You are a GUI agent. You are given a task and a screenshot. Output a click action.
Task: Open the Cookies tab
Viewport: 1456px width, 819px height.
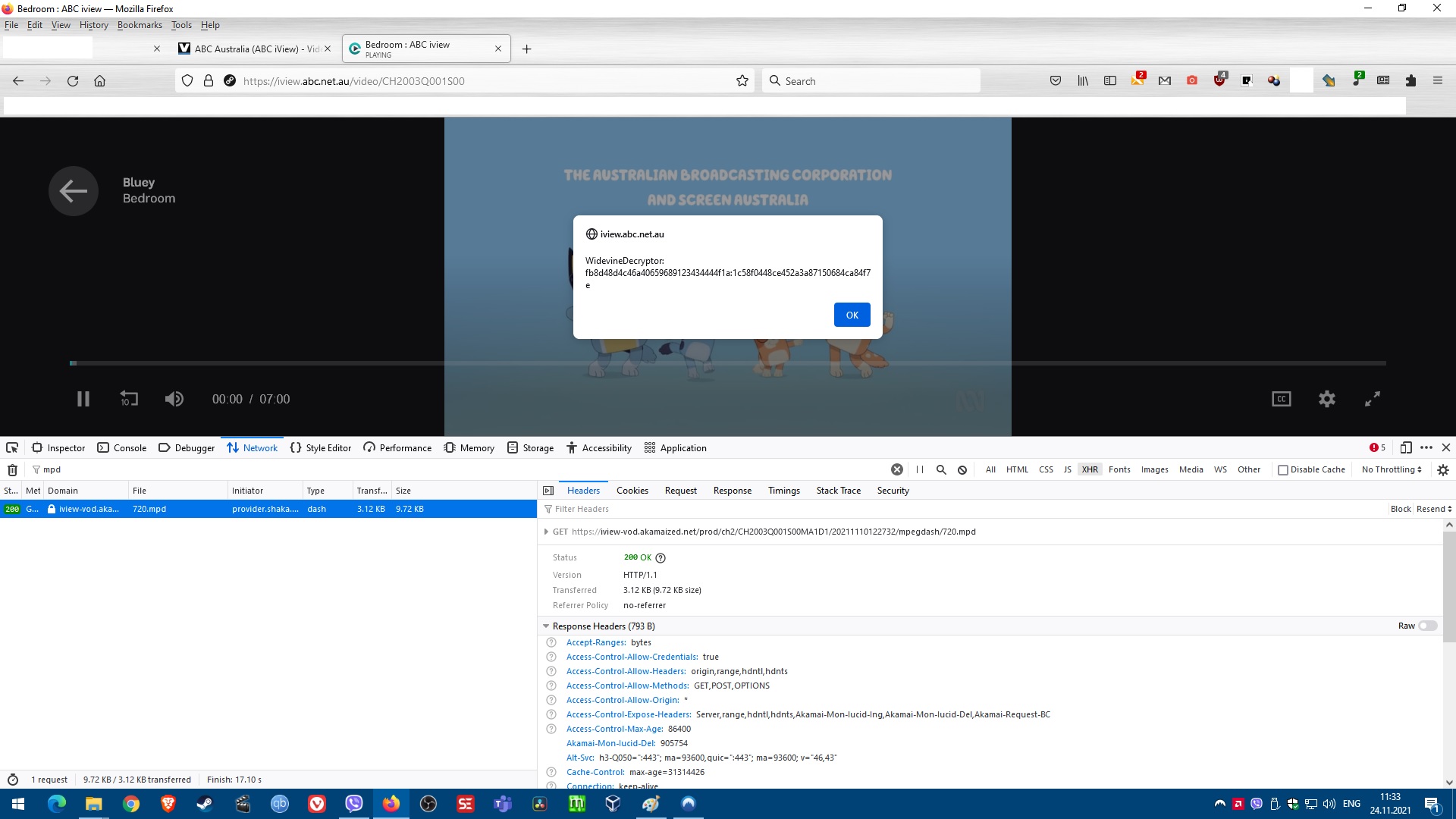(632, 491)
